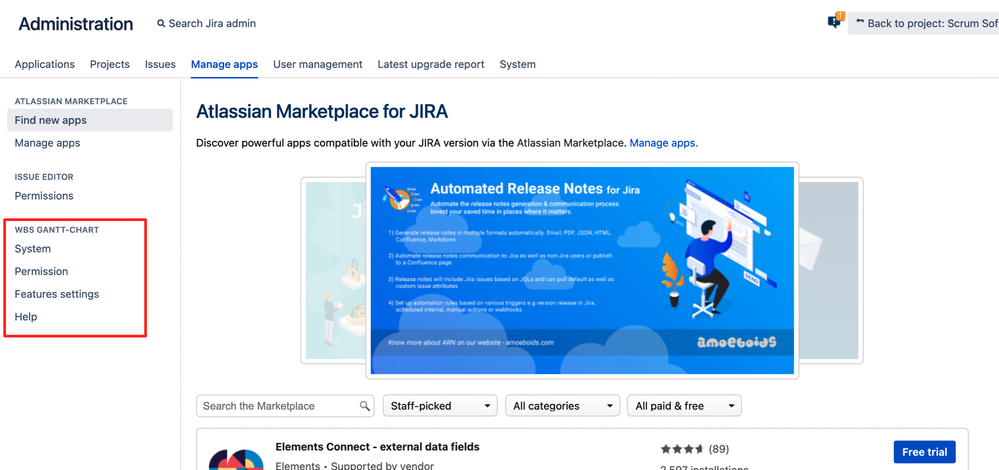Click the Free trial button for Elements Connect
The width and height of the screenshot is (999, 470).
924,452
